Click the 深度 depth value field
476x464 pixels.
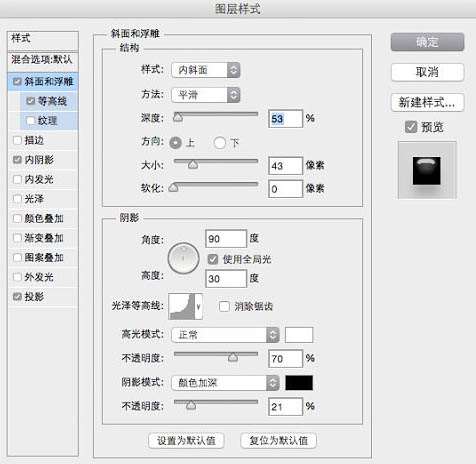pos(285,119)
